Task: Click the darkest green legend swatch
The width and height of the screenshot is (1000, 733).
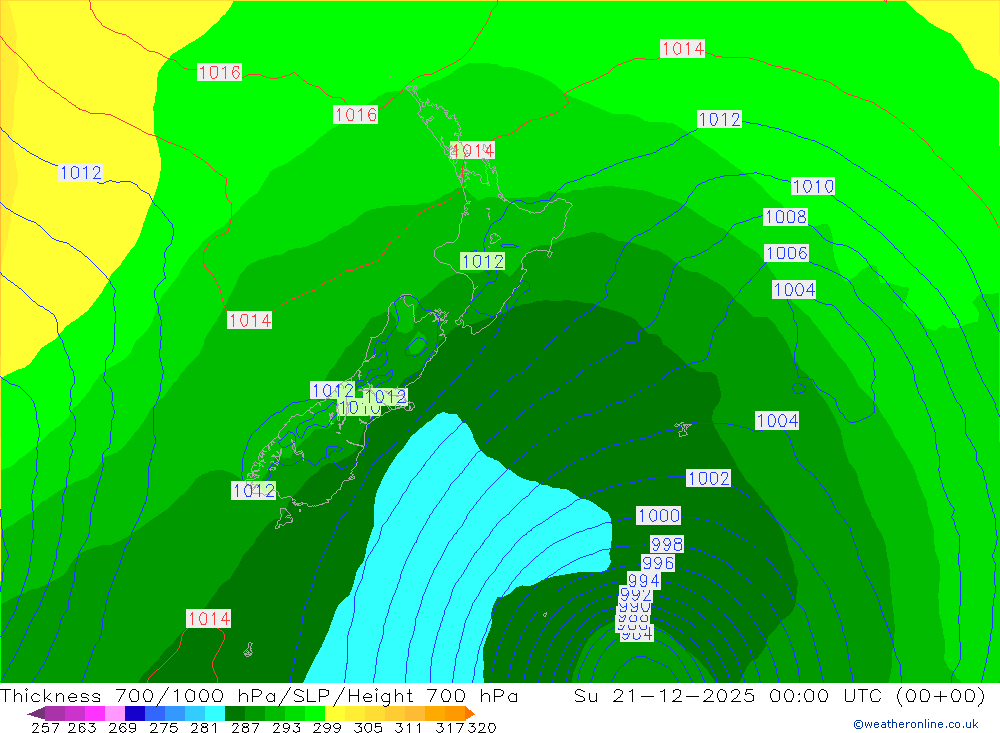Action: [x=235, y=713]
